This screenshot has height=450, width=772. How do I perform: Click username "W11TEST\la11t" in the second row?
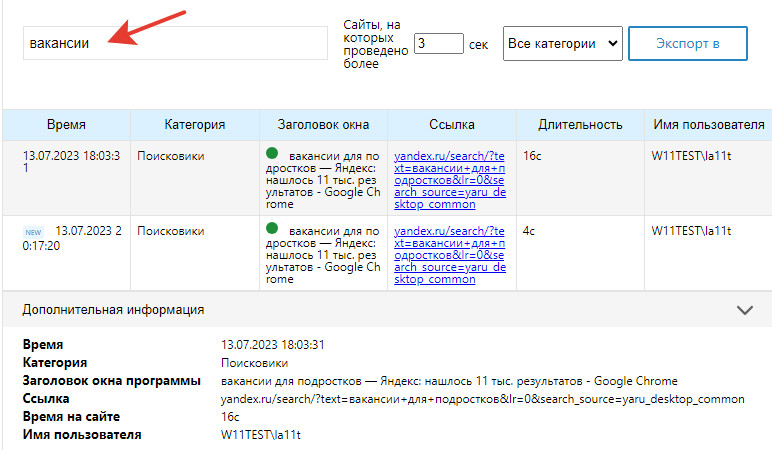pyautogui.click(x=691, y=231)
